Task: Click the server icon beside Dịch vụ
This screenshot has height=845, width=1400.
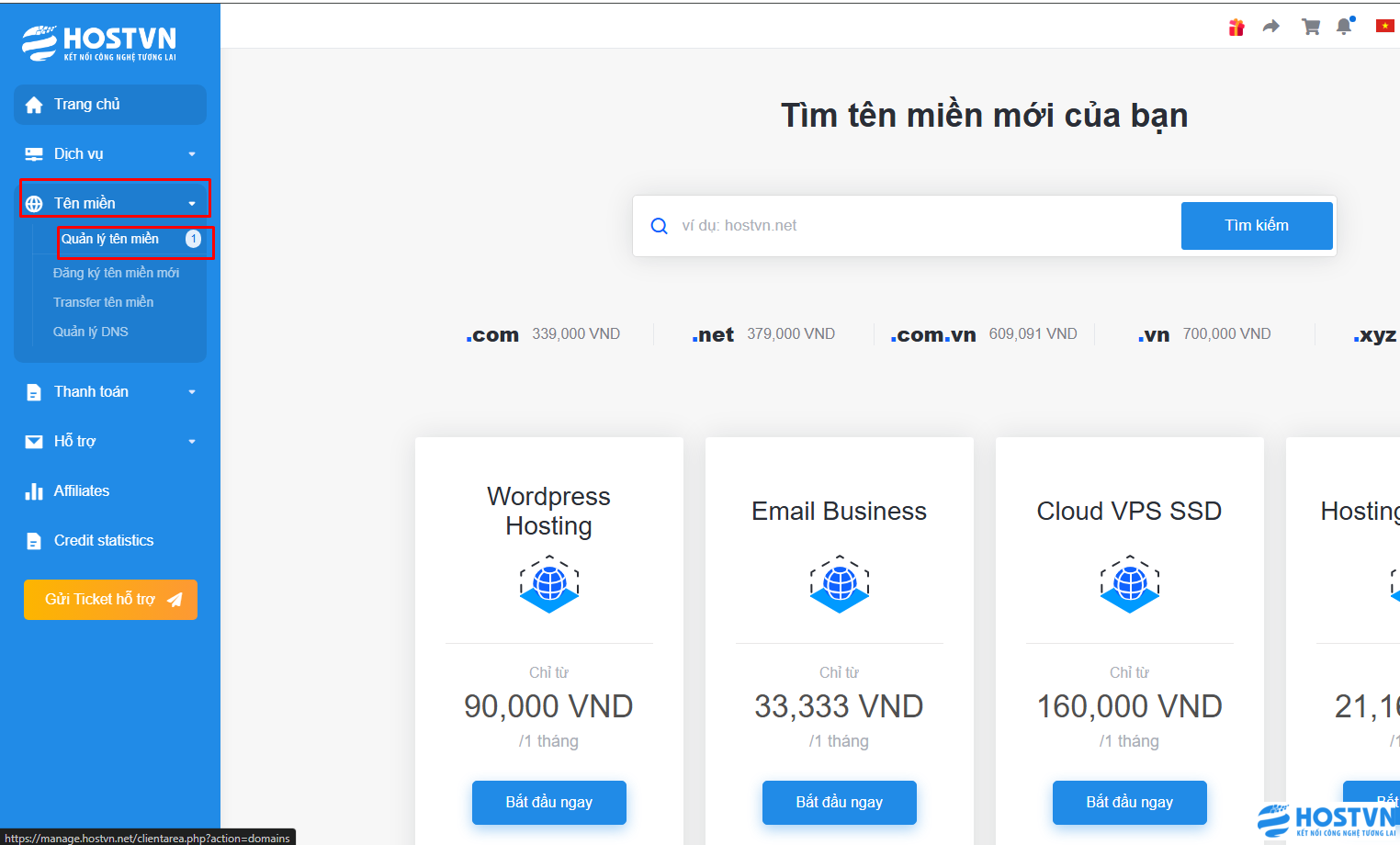Action: [x=34, y=154]
